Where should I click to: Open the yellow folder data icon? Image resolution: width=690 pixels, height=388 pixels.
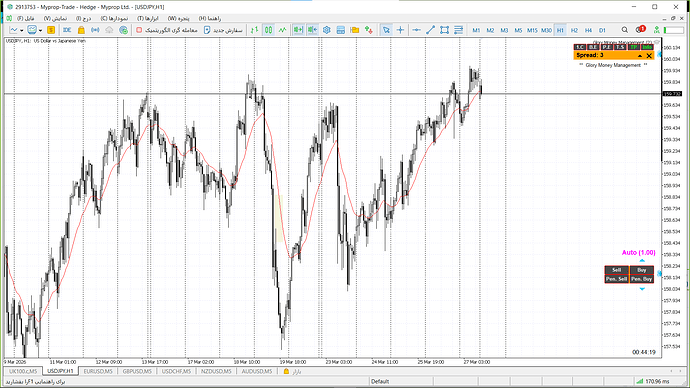pyautogui.click(x=355, y=30)
